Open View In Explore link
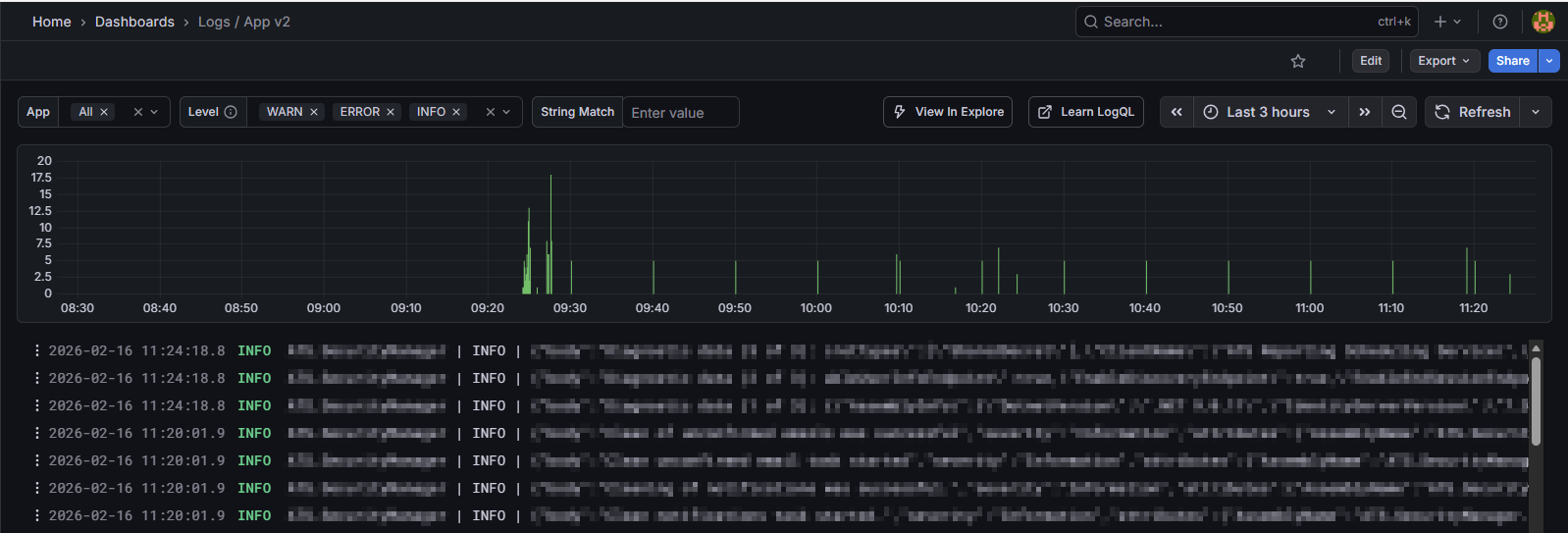Viewport: 1568px width, 533px height. coord(948,112)
